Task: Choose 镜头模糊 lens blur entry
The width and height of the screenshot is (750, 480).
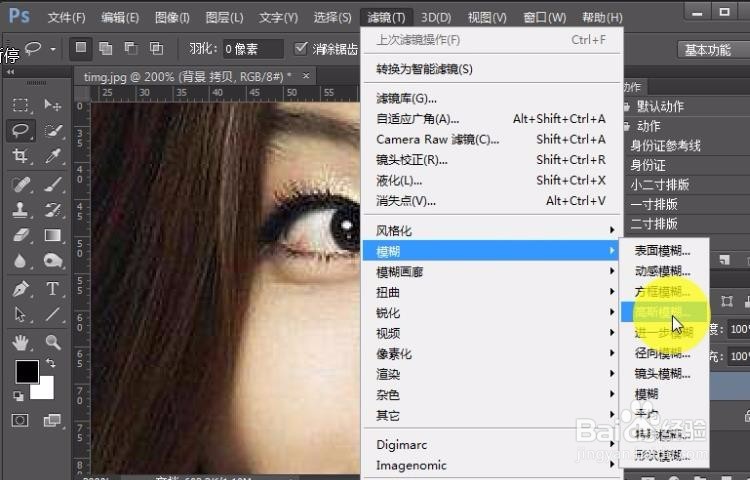Action: coord(663,373)
